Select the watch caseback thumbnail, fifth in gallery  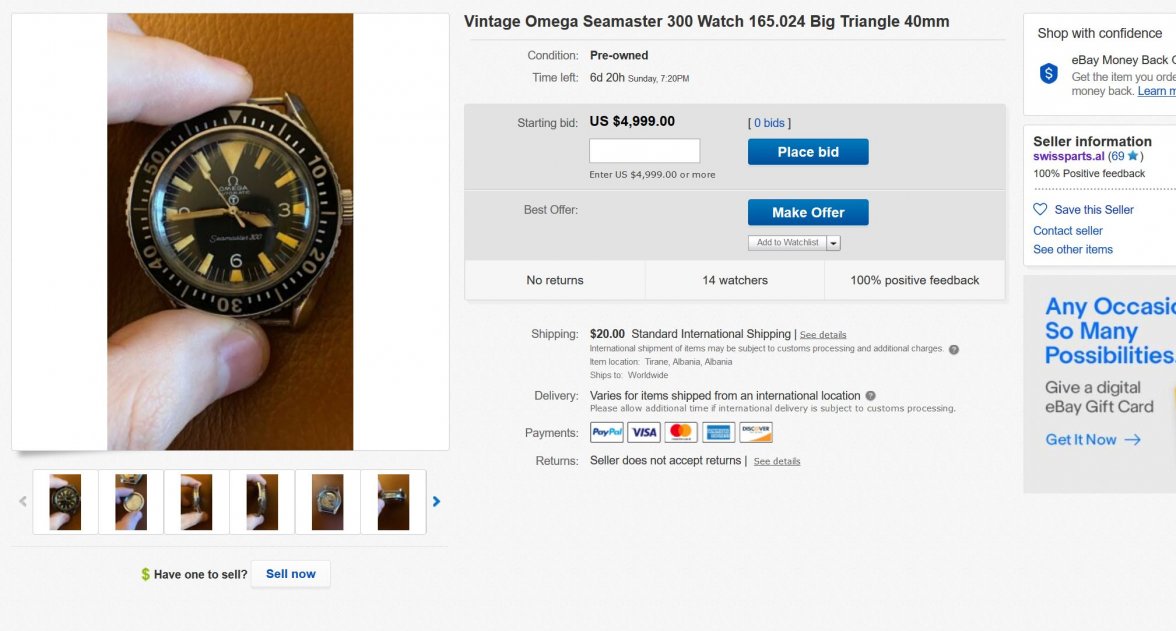pyautogui.click(x=327, y=502)
